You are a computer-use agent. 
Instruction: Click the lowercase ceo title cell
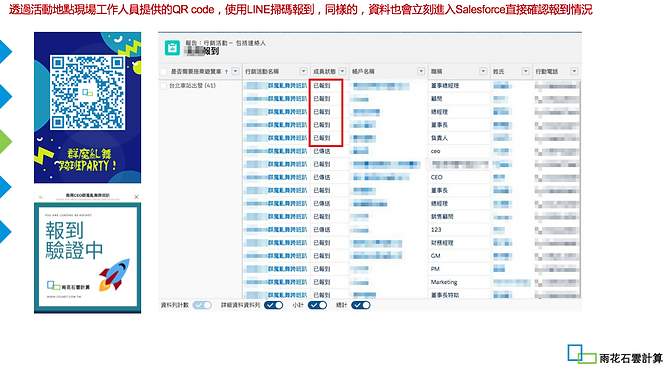436,151
